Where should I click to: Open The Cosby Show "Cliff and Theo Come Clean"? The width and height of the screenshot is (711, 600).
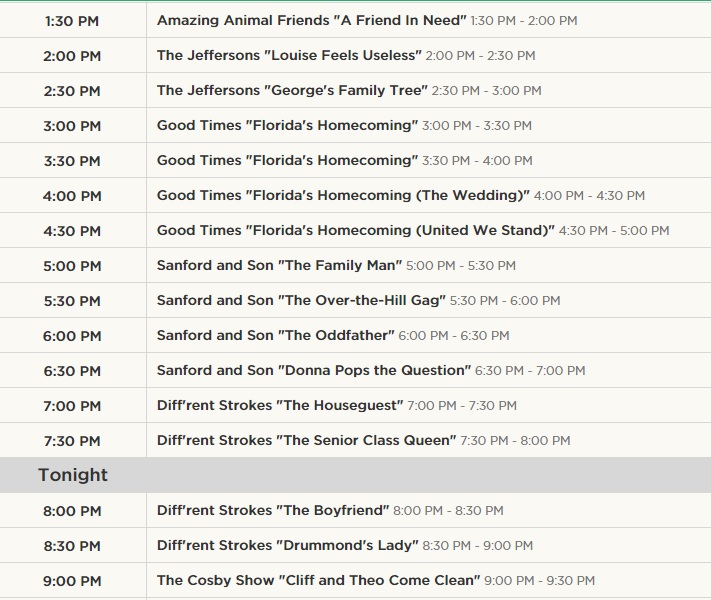click(318, 580)
